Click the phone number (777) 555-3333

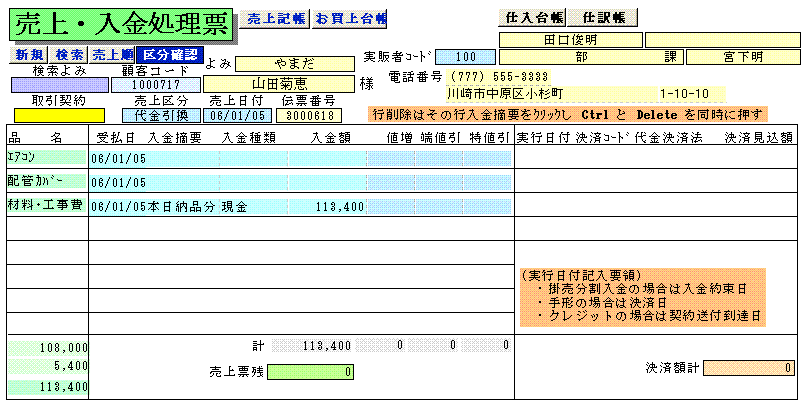(x=499, y=77)
